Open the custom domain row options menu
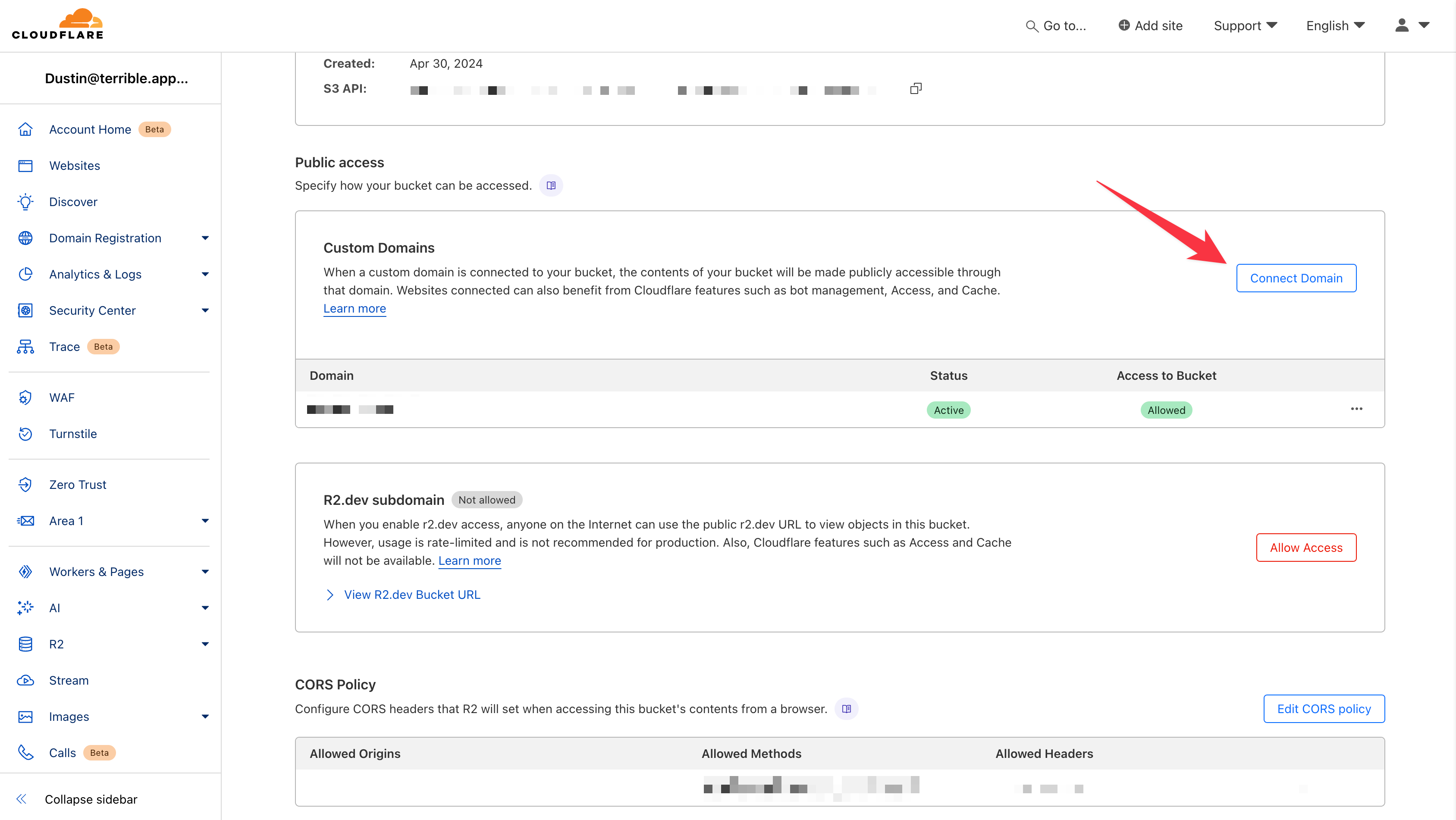The width and height of the screenshot is (1456, 820). tap(1356, 409)
